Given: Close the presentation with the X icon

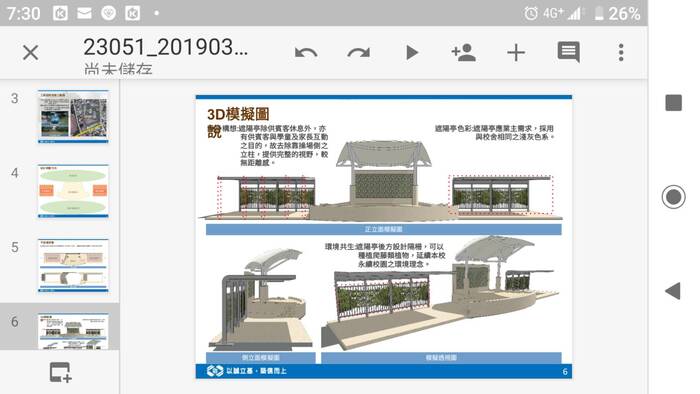Looking at the screenshot, I should tap(30, 53).
